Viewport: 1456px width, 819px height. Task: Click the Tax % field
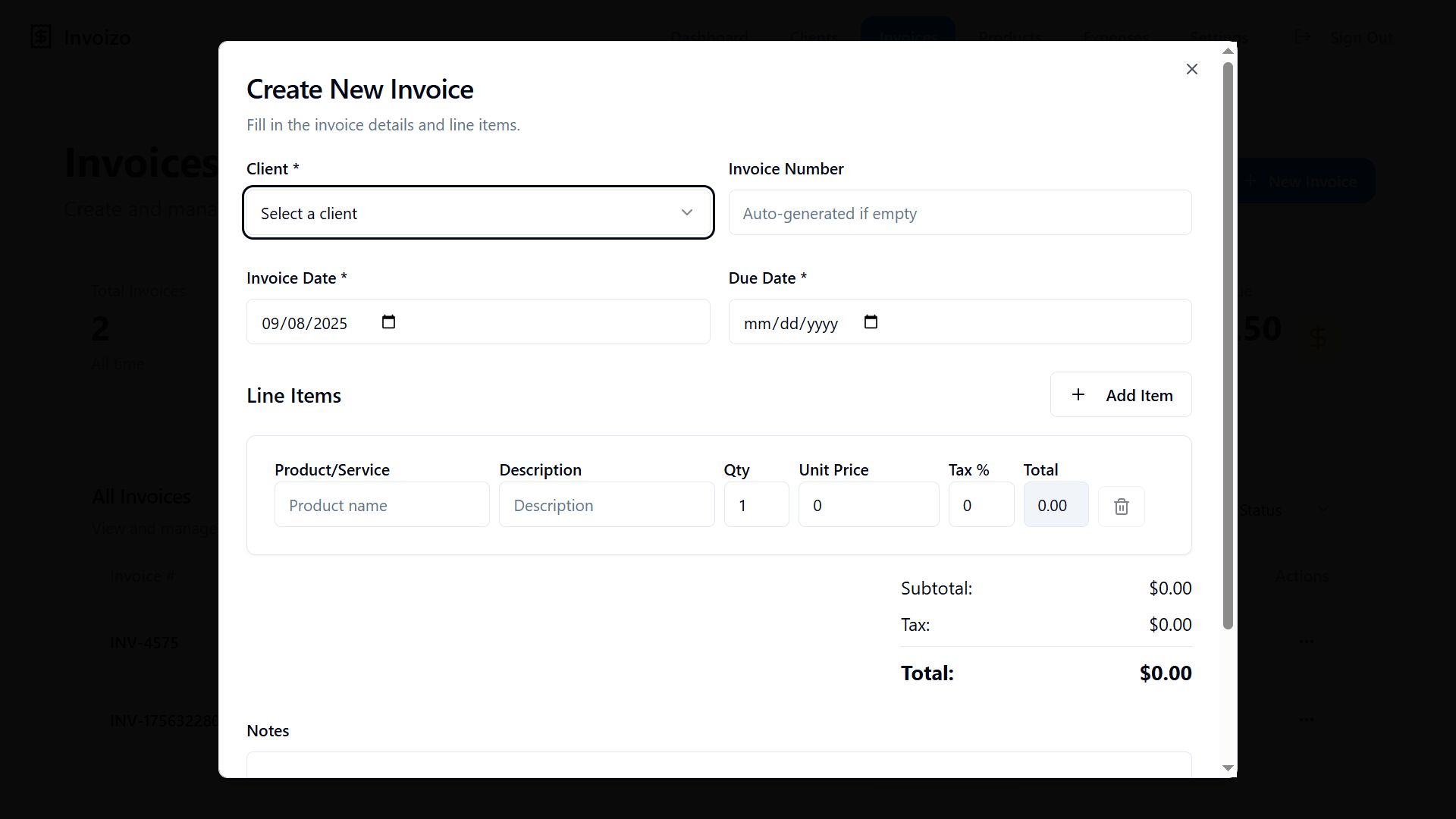pos(980,505)
